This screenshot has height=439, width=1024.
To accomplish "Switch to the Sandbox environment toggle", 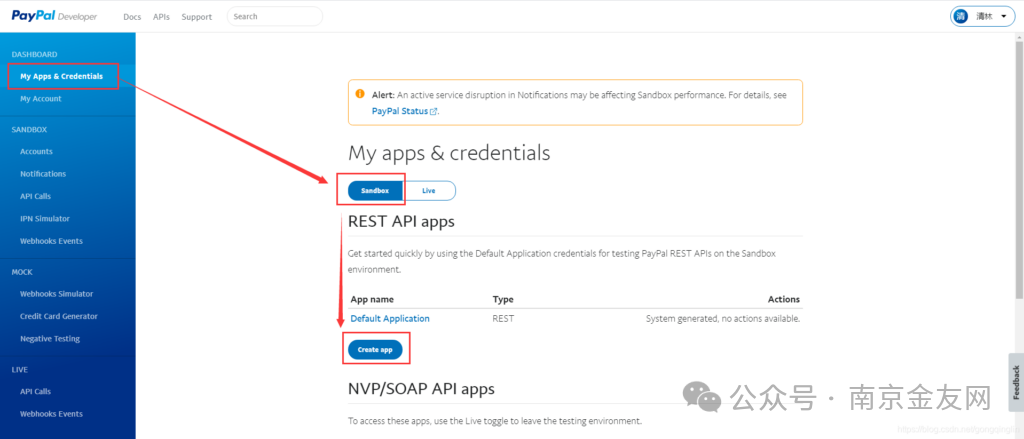I will [375, 190].
